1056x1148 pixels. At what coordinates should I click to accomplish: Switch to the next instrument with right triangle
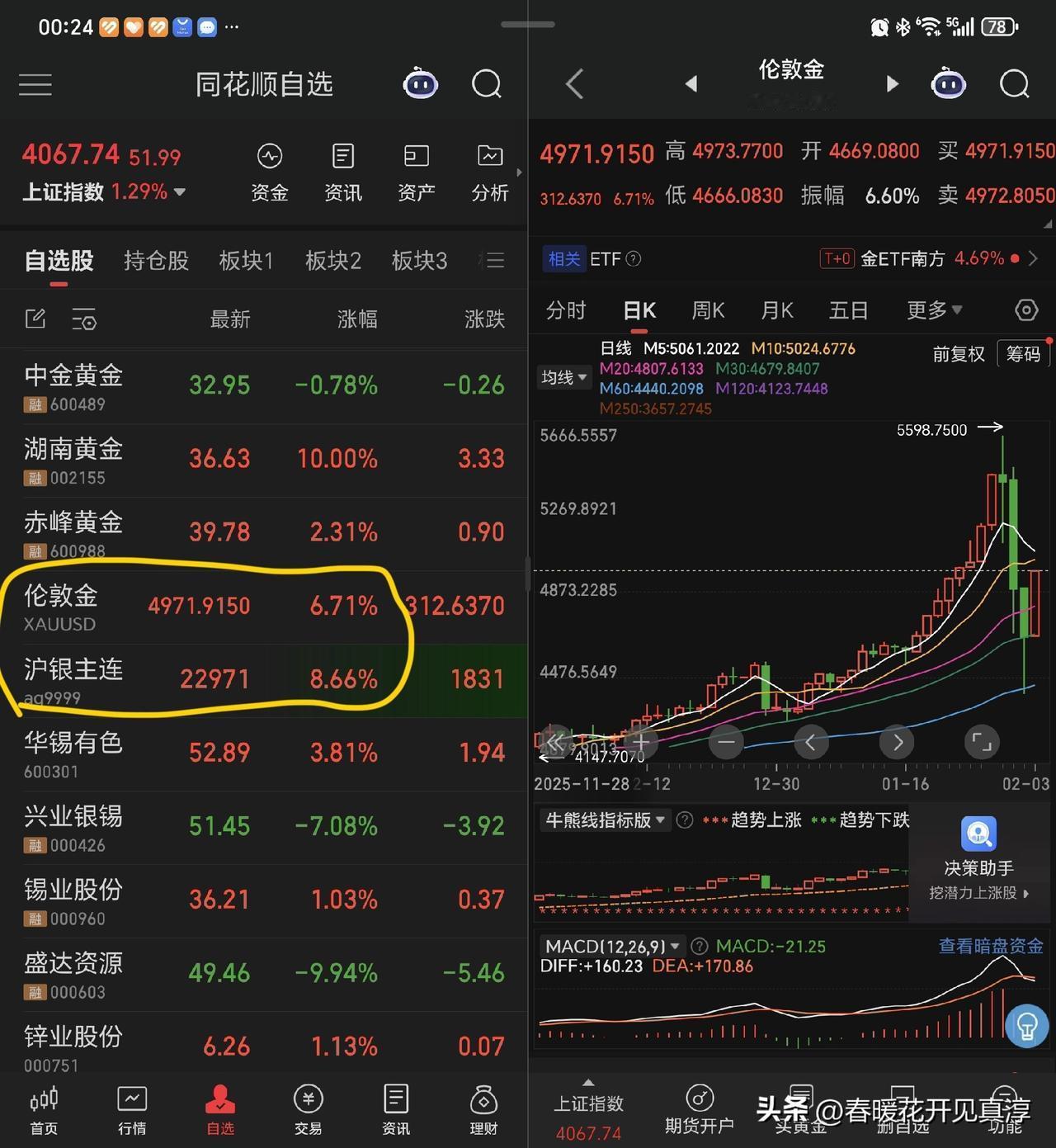[x=892, y=83]
